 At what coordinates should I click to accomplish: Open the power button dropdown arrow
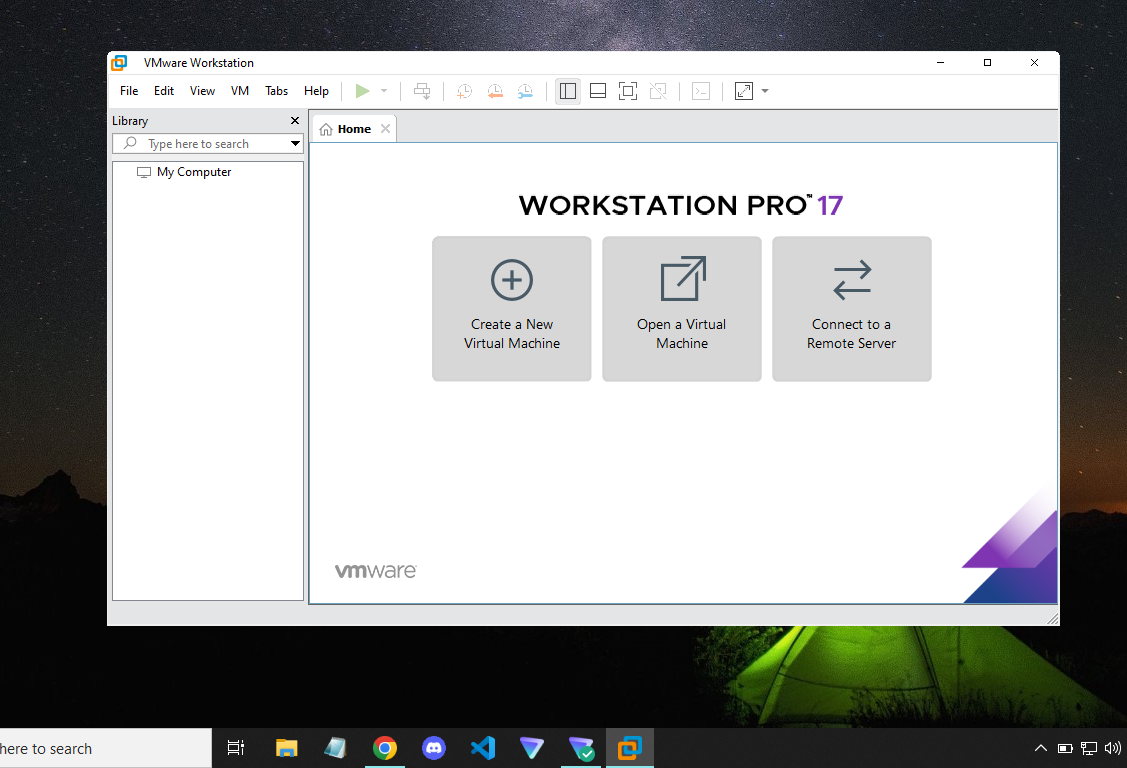383,91
